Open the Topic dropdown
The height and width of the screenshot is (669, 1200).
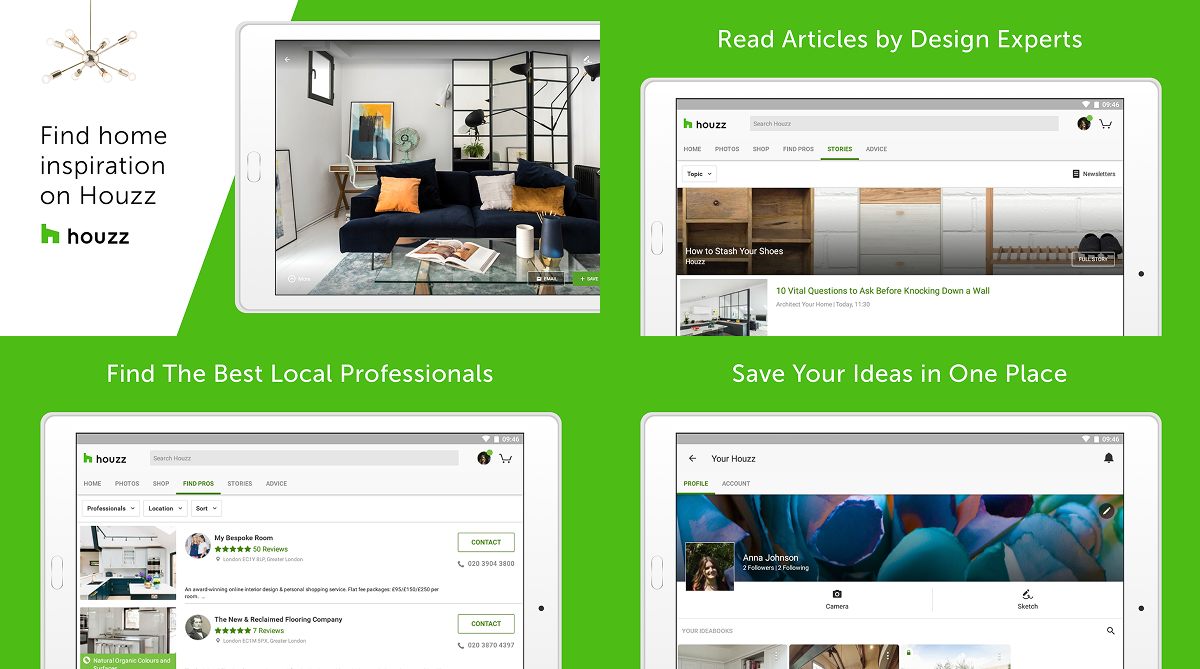pos(699,174)
